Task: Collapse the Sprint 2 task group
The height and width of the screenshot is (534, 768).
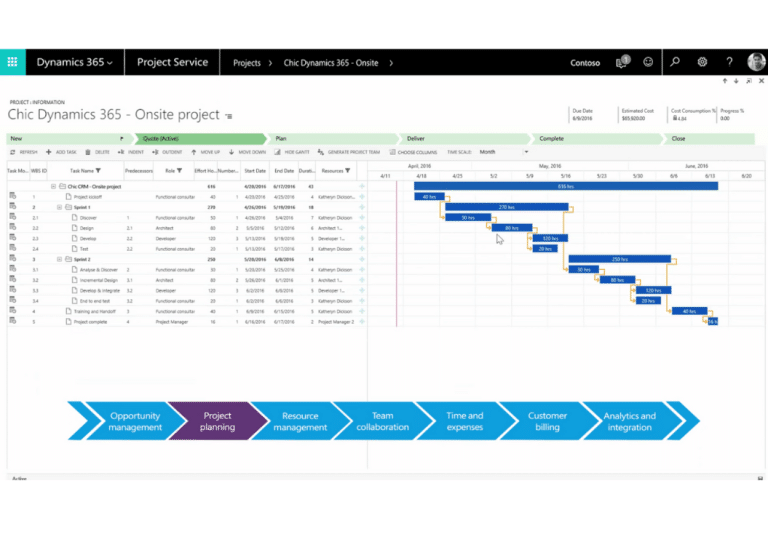Action: 59,259
